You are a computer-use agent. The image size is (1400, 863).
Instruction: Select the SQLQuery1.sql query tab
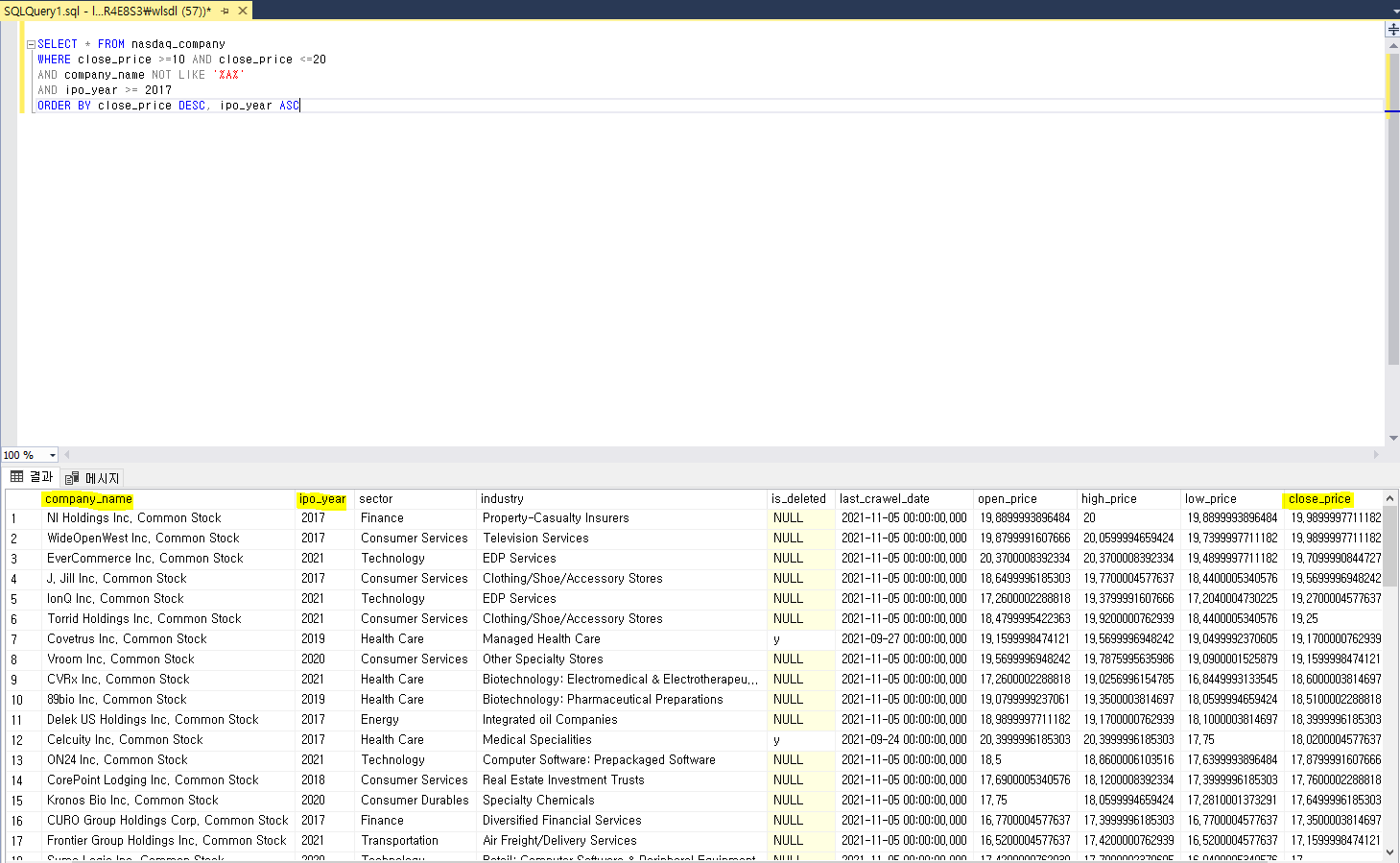coord(107,11)
